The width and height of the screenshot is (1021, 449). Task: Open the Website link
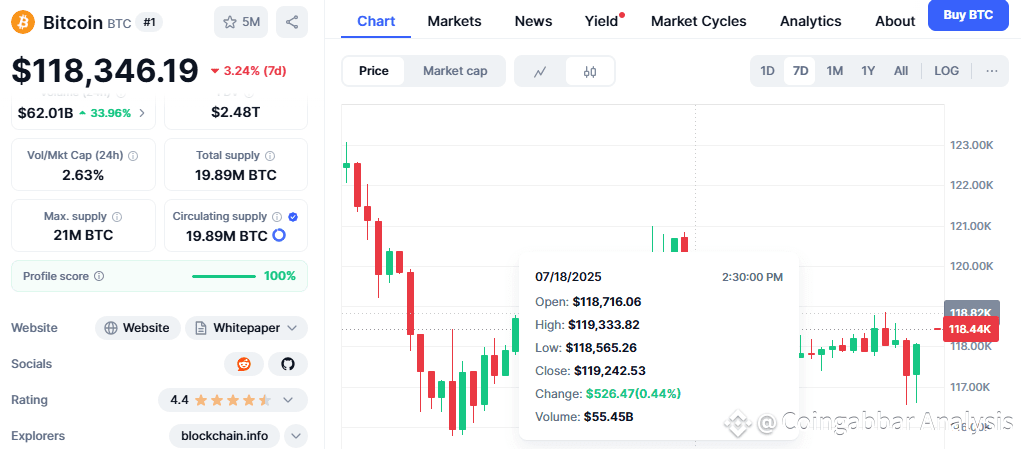(x=139, y=328)
